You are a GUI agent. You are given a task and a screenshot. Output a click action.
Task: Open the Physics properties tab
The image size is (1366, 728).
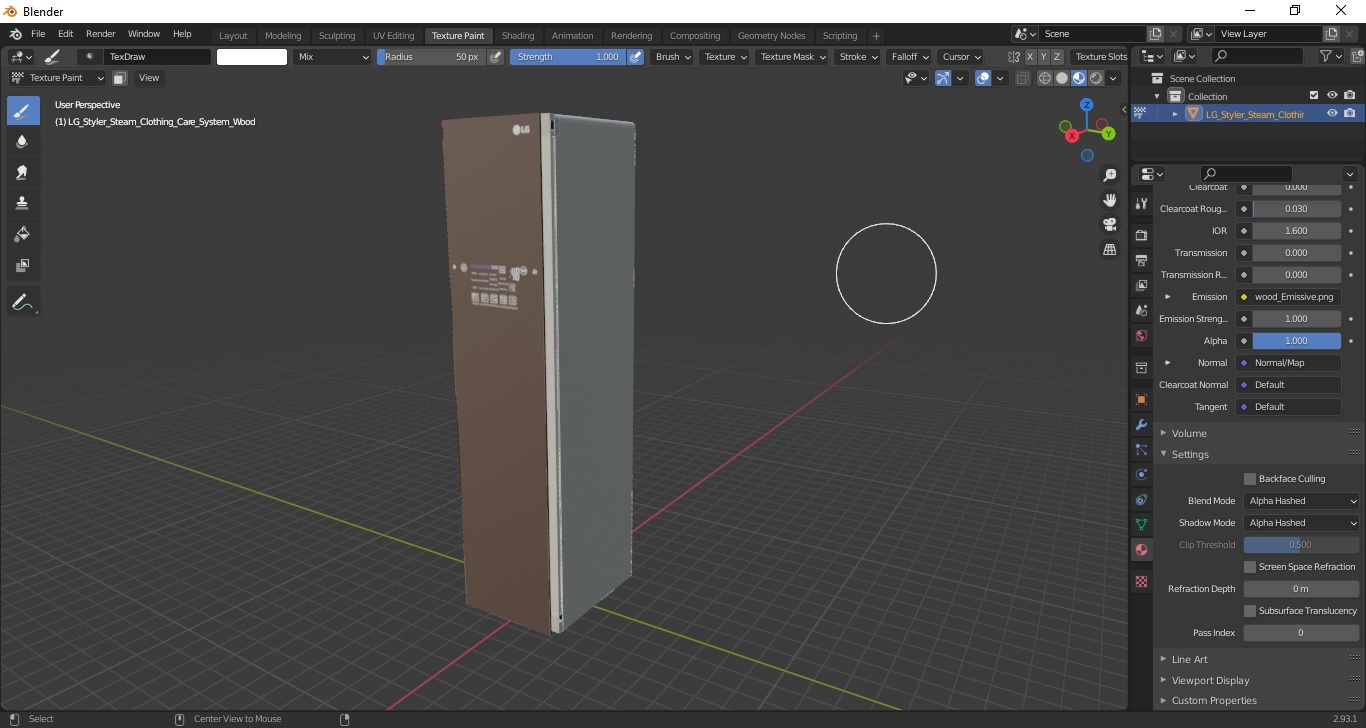[1141, 474]
